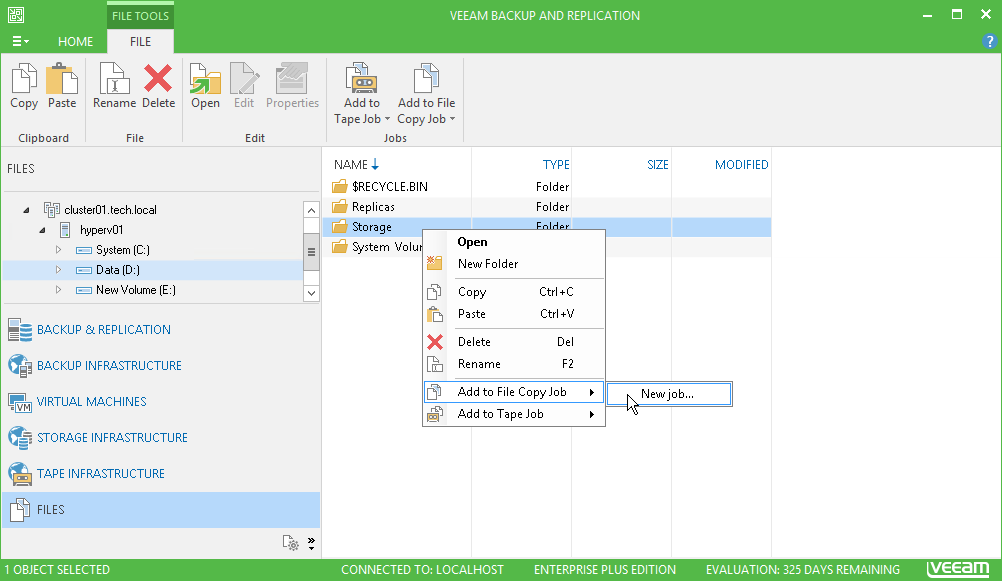This screenshot has height=581, width=1002.
Task: Sort by the TYPE column header
Action: tap(556, 165)
